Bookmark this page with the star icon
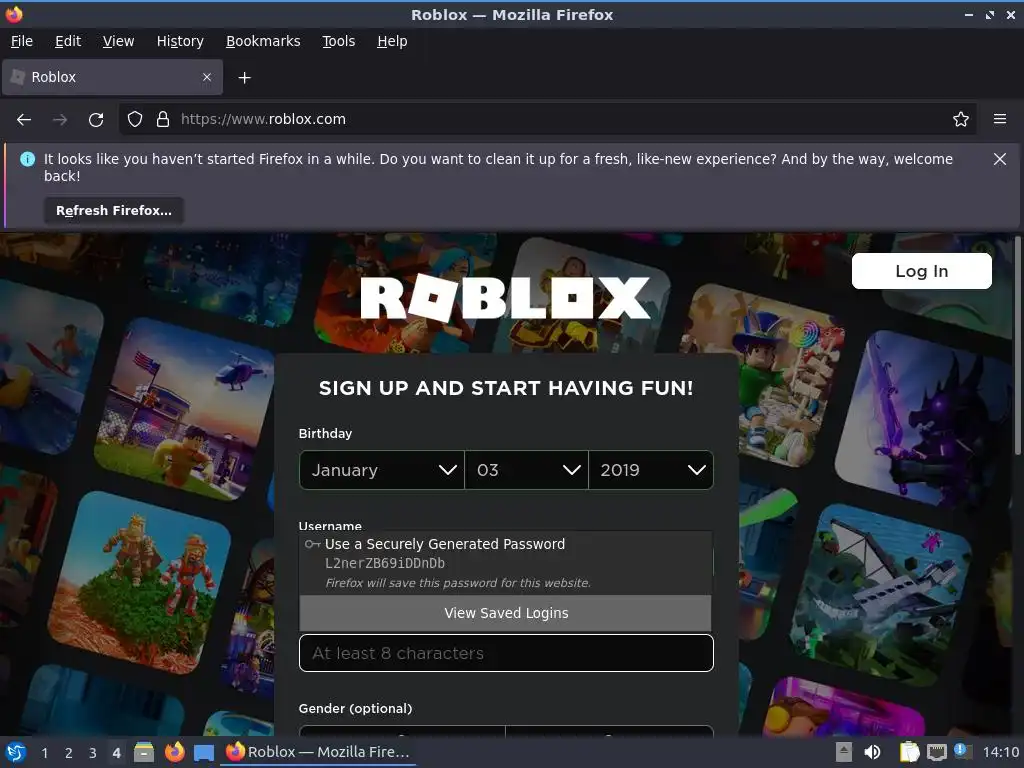This screenshot has height=768, width=1024. click(961, 120)
